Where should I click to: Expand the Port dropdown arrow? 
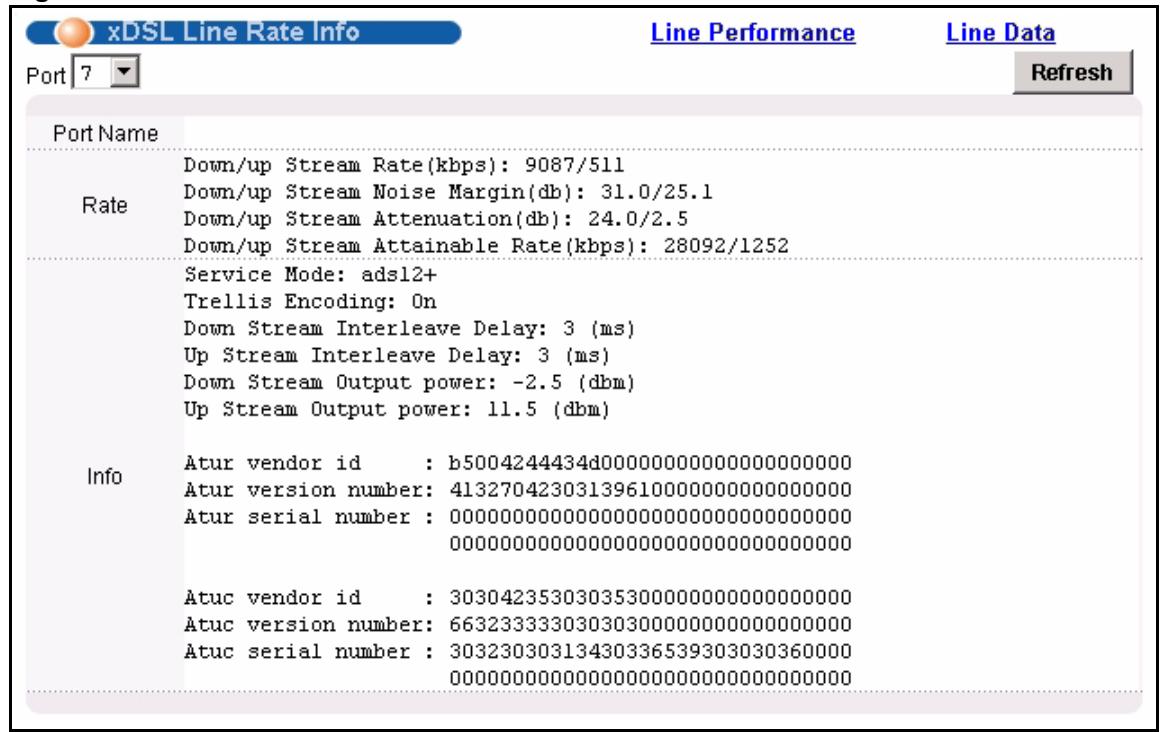tap(124, 73)
